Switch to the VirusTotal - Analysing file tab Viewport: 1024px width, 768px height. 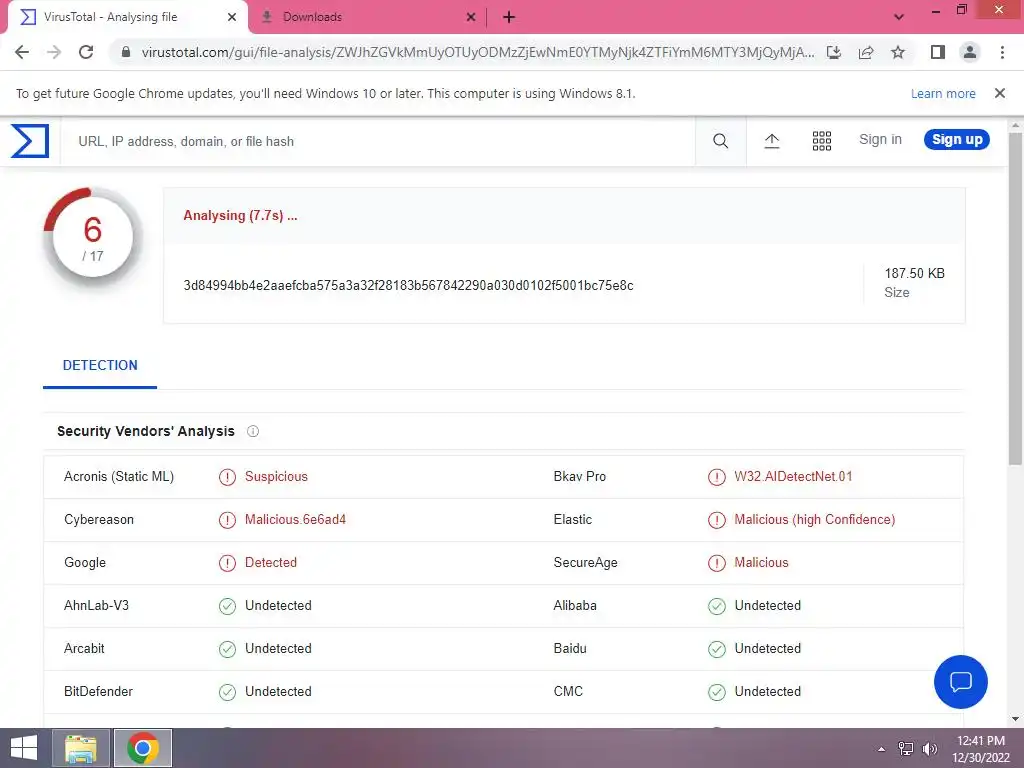point(127,17)
